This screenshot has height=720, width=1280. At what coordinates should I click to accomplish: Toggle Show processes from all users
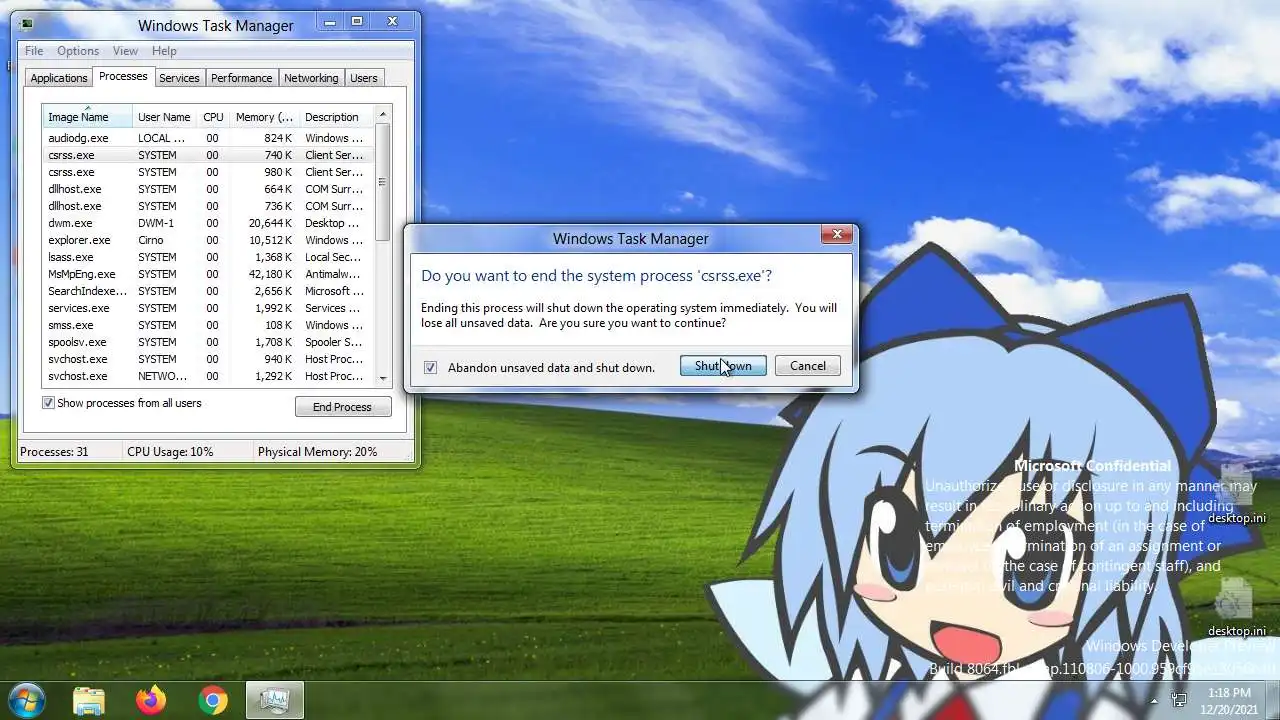[48, 403]
